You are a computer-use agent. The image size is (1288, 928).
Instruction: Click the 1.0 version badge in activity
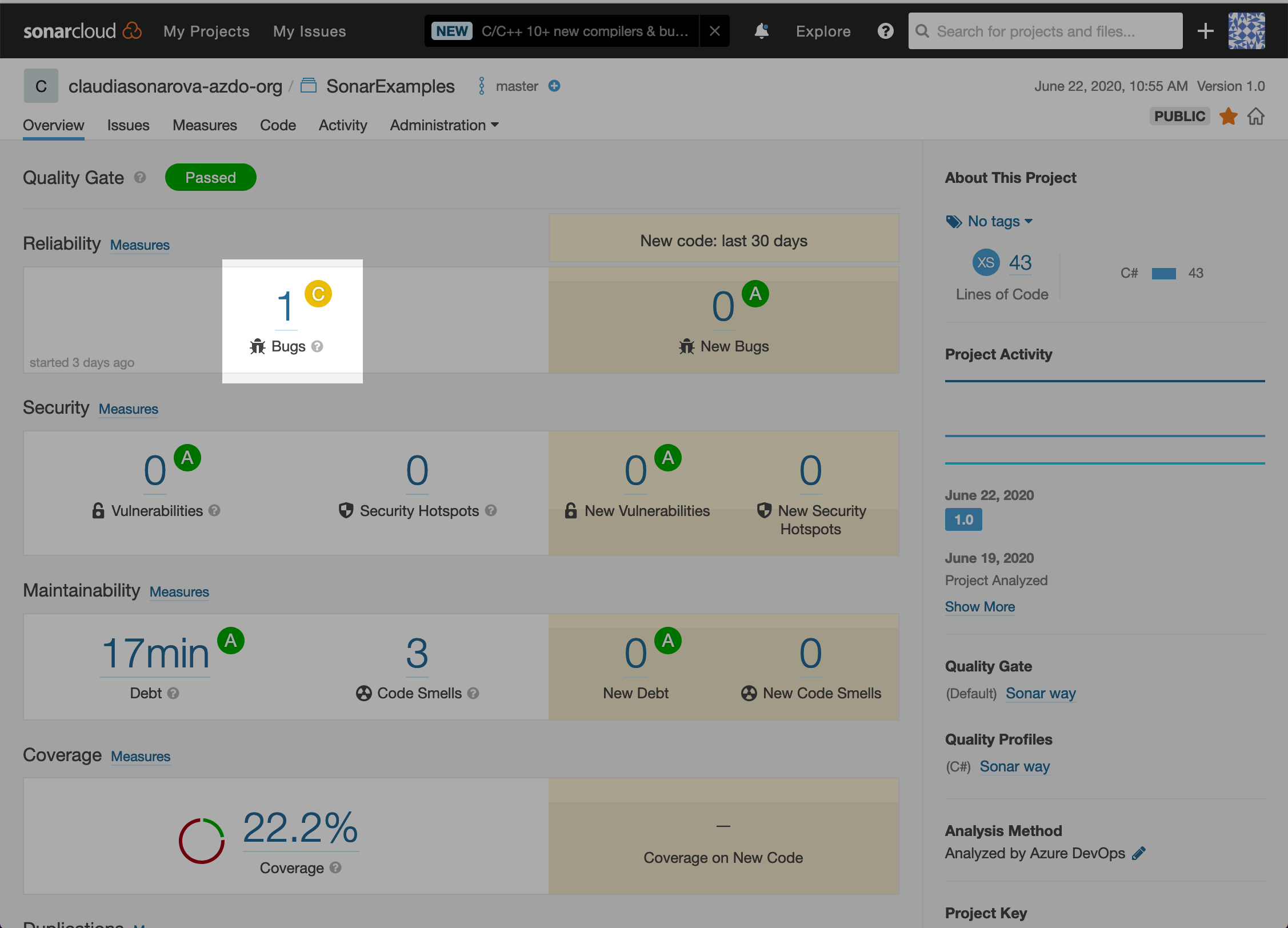point(963,519)
